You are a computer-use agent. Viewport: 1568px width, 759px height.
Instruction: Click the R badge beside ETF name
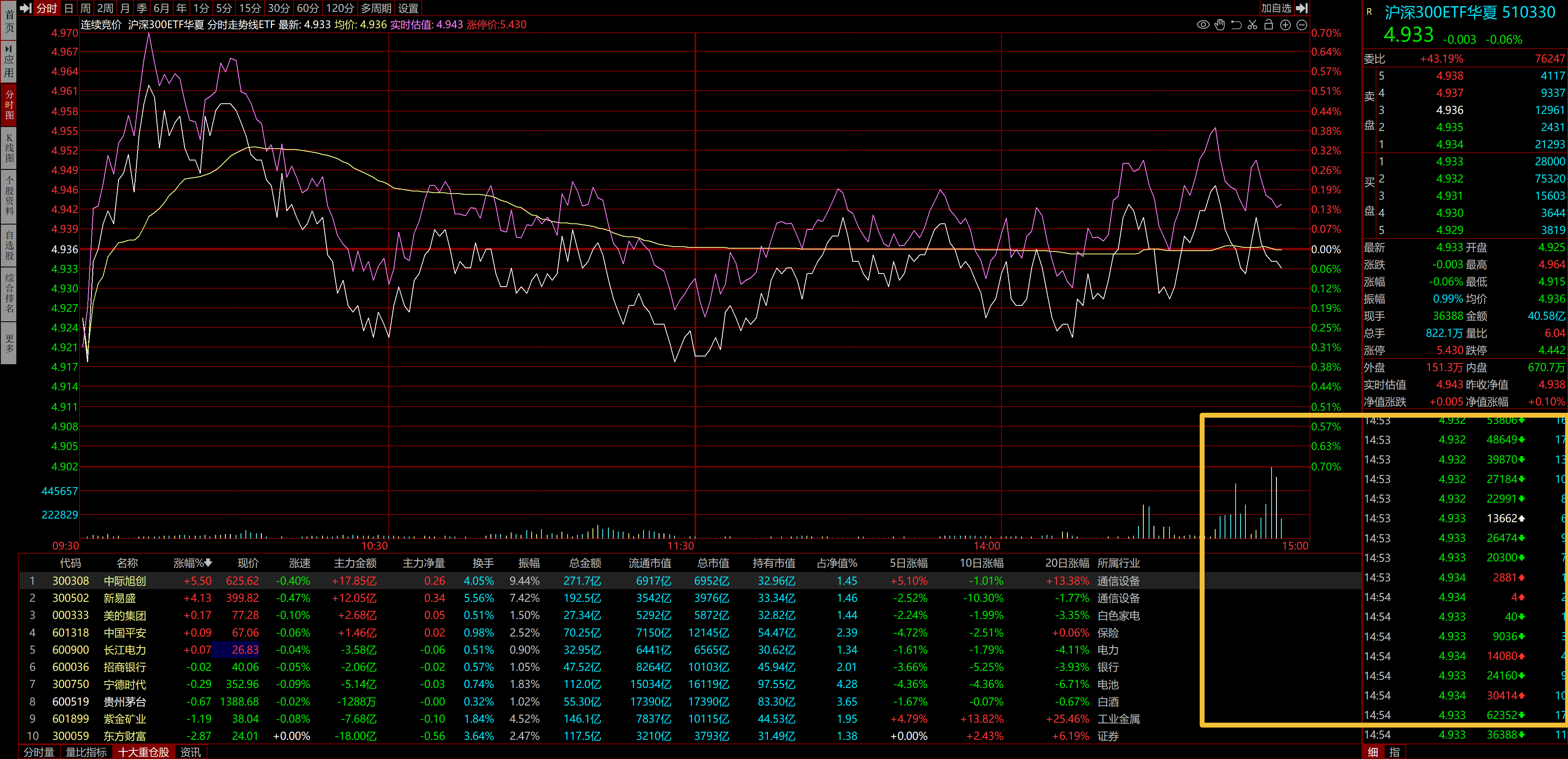pos(1370,11)
